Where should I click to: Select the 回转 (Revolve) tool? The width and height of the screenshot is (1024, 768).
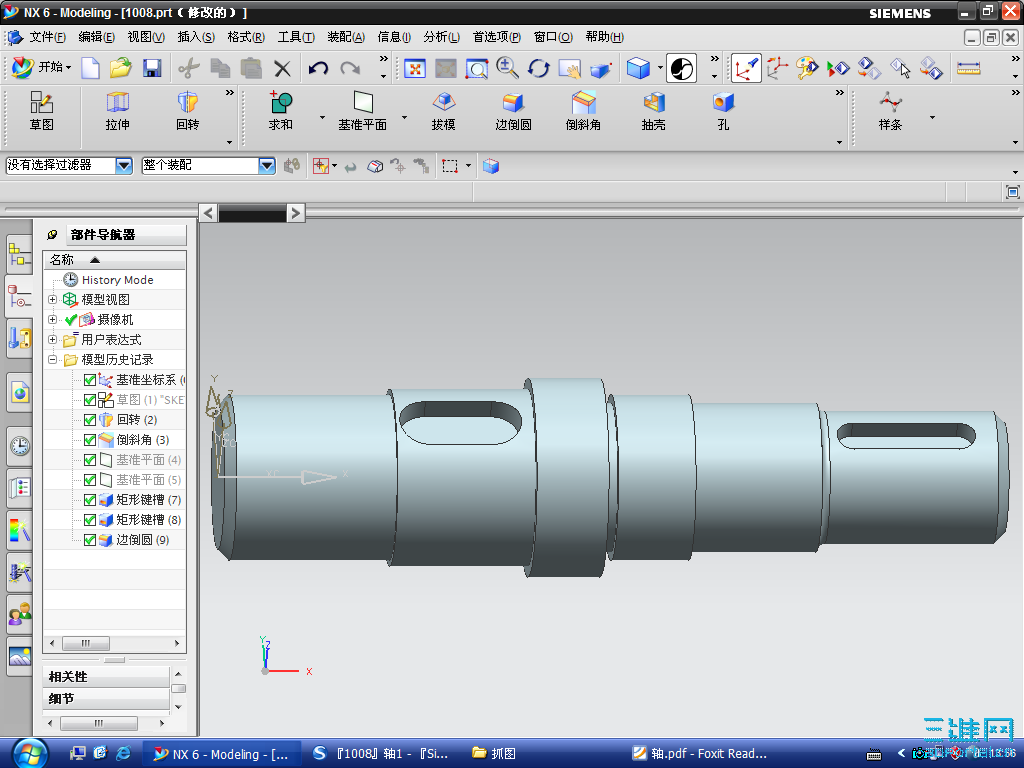coord(187,104)
